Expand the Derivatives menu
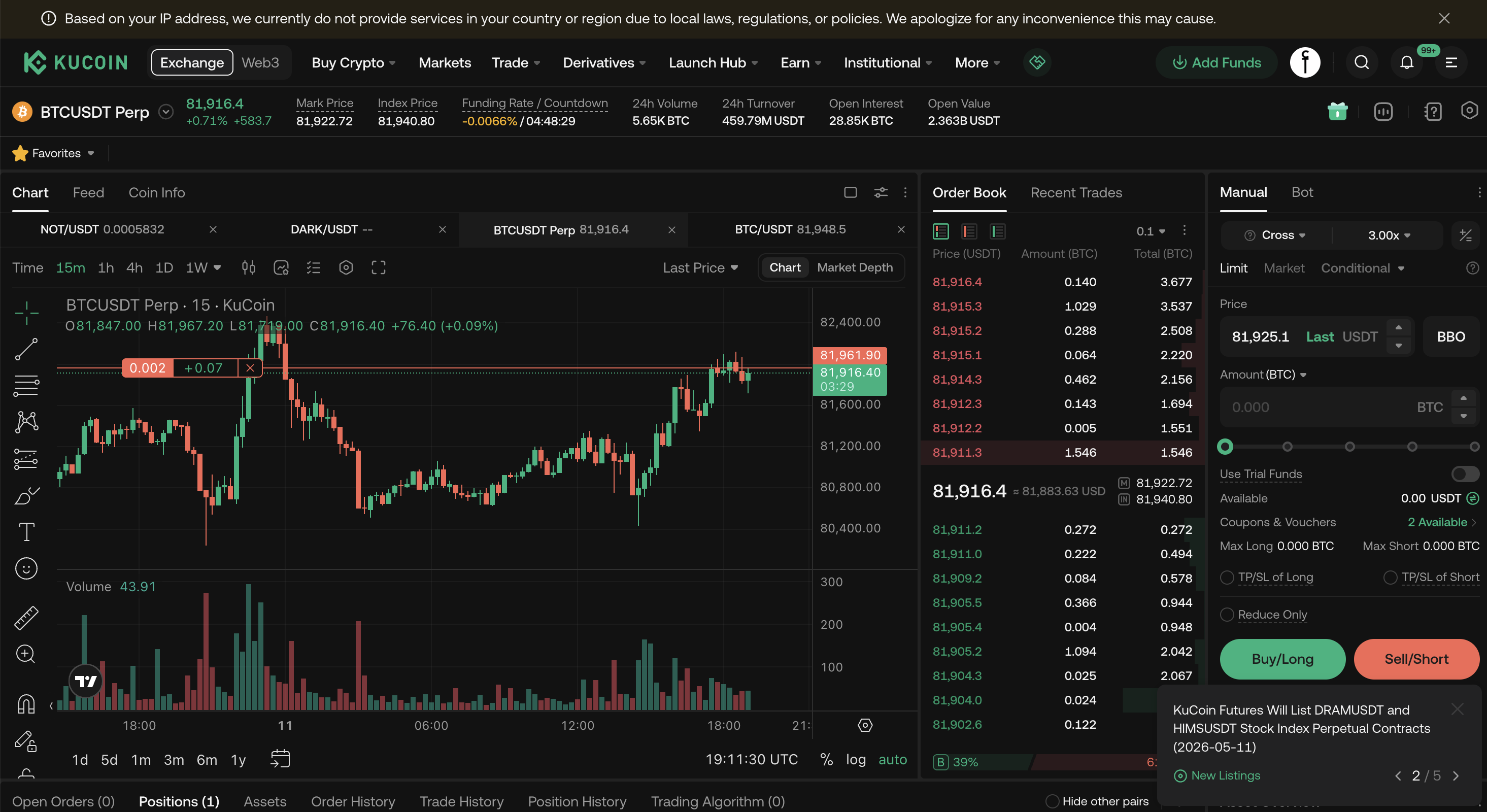The image size is (1487, 812). click(x=604, y=62)
